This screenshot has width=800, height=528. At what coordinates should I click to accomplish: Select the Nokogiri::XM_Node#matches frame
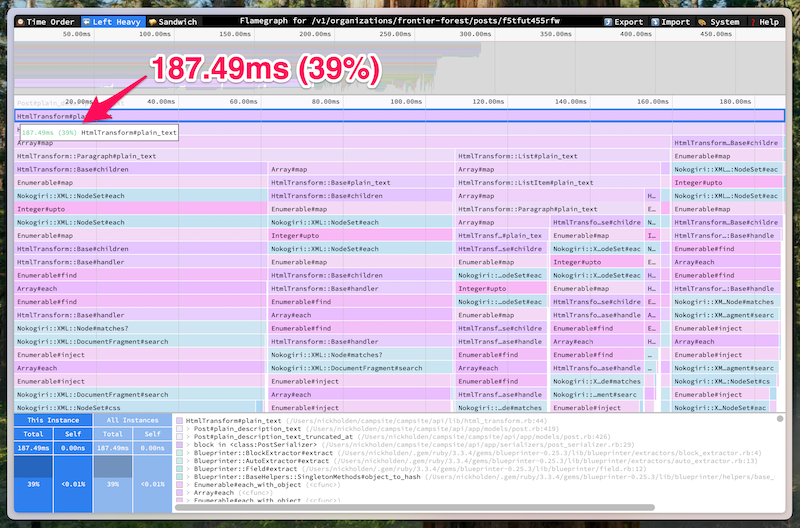click(x=726, y=302)
